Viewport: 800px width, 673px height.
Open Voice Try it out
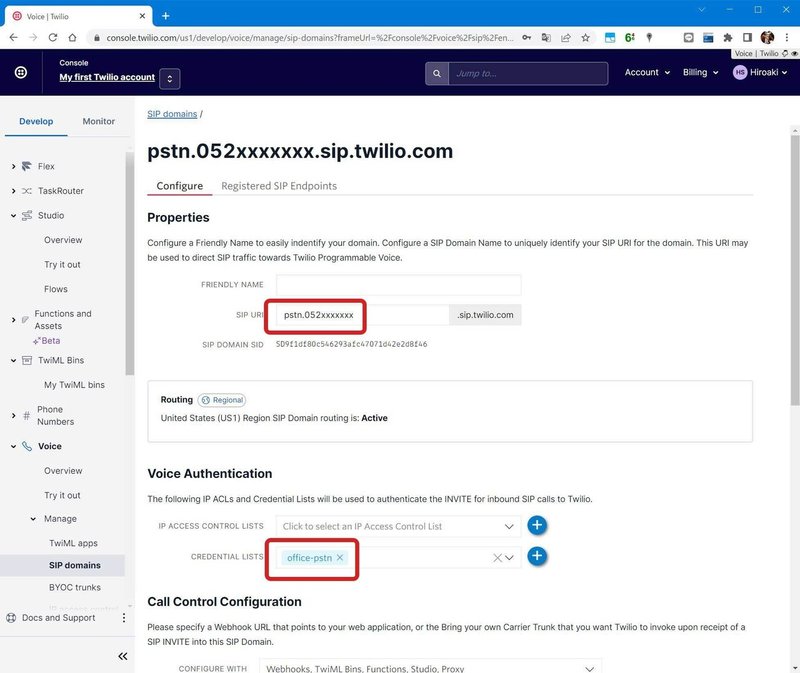pos(62,495)
